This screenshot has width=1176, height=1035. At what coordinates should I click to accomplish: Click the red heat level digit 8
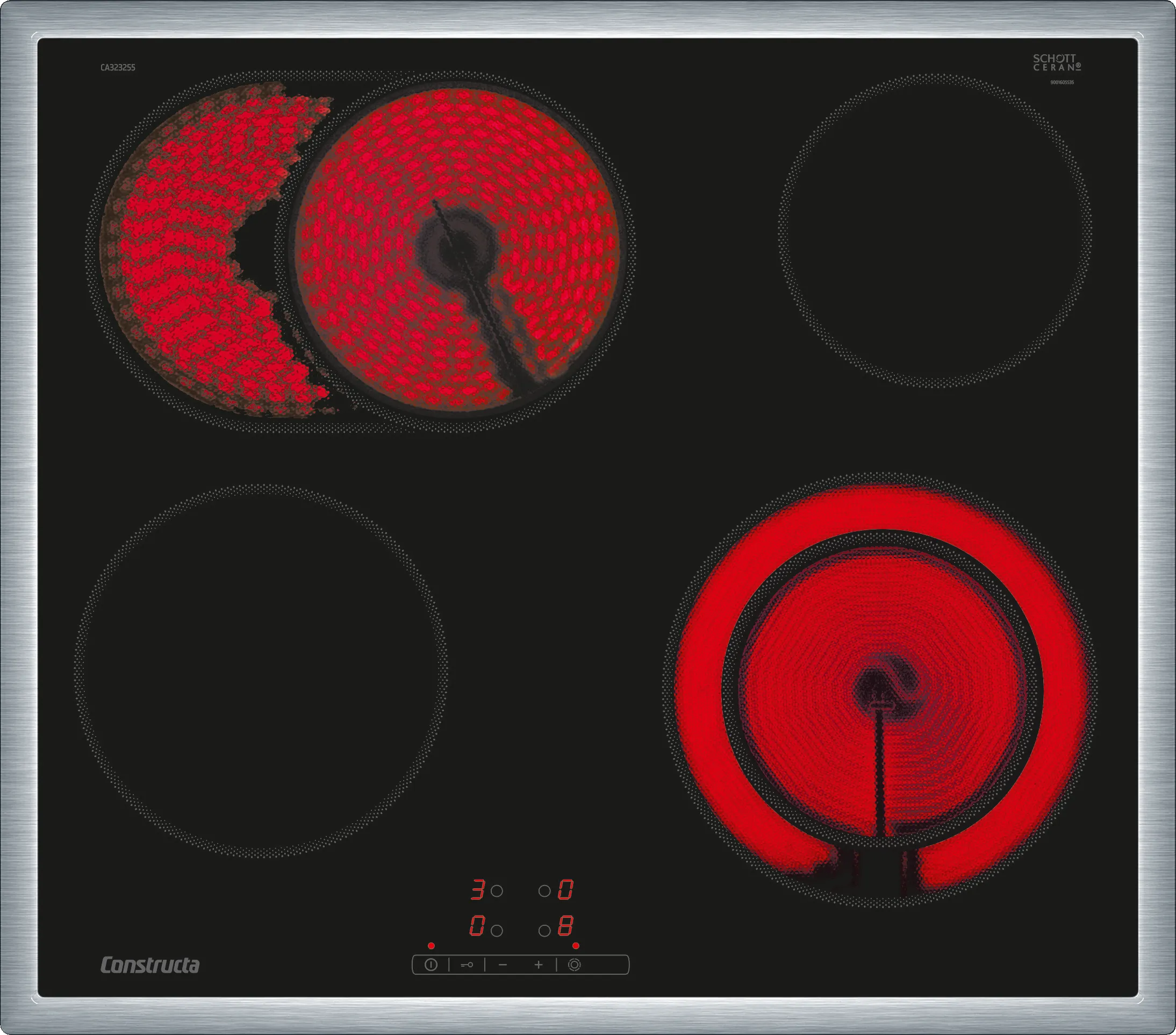(565, 926)
